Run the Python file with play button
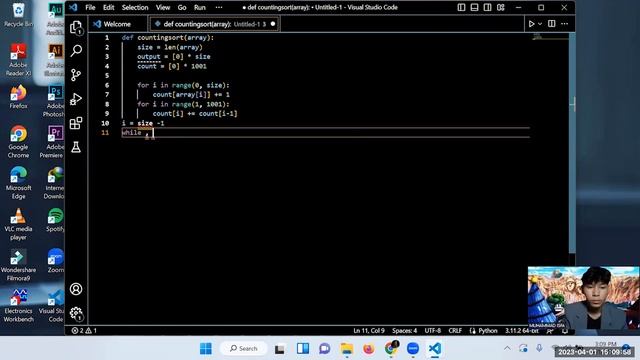The height and width of the screenshot is (360, 640). (x=531, y=24)
